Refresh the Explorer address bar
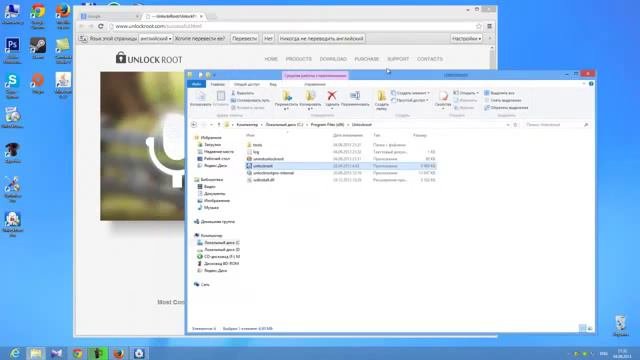Screen dimensions: 640x360 point(516,124)
